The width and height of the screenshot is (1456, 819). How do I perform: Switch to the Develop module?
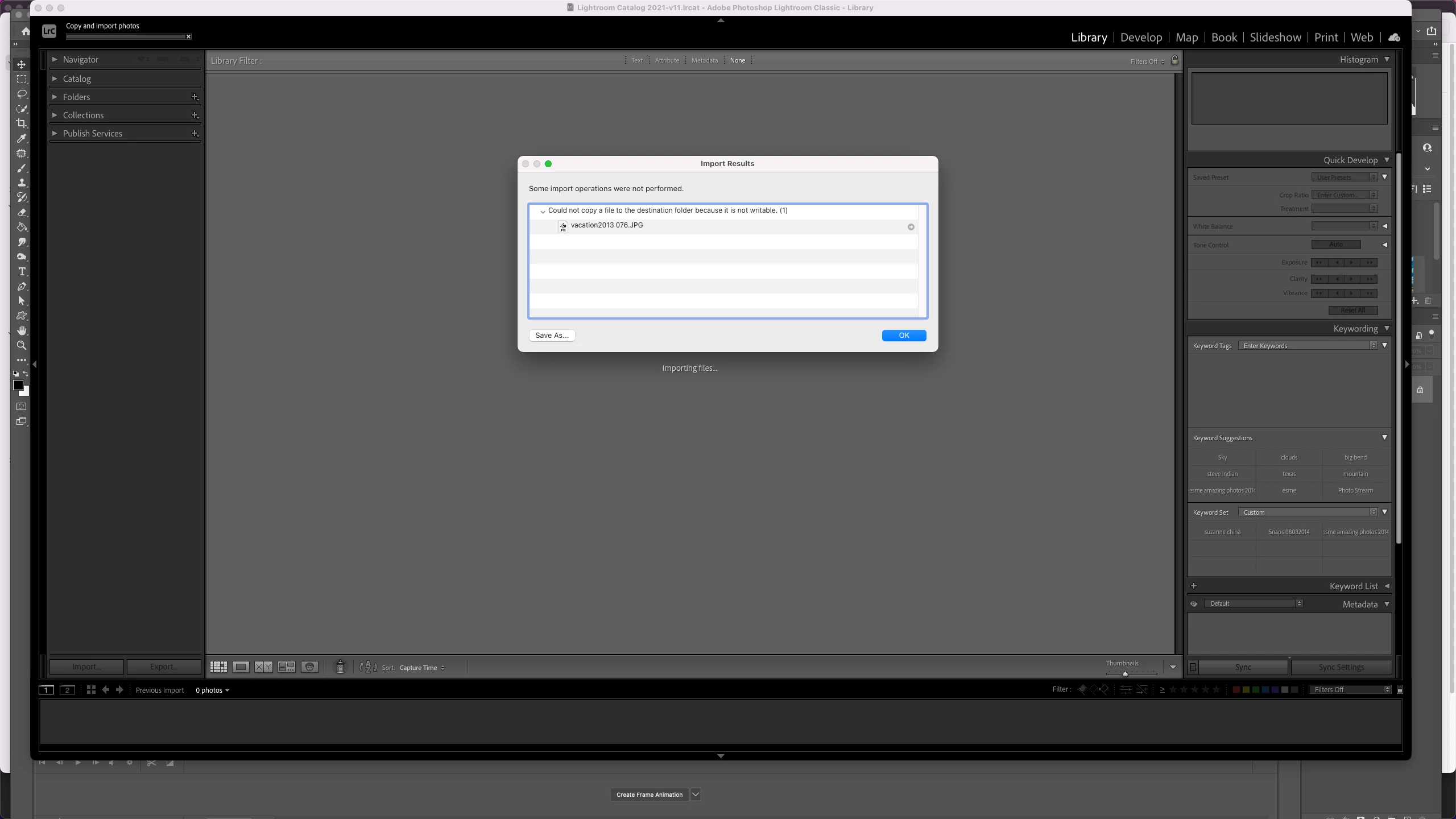click(x=1141, y=38)
